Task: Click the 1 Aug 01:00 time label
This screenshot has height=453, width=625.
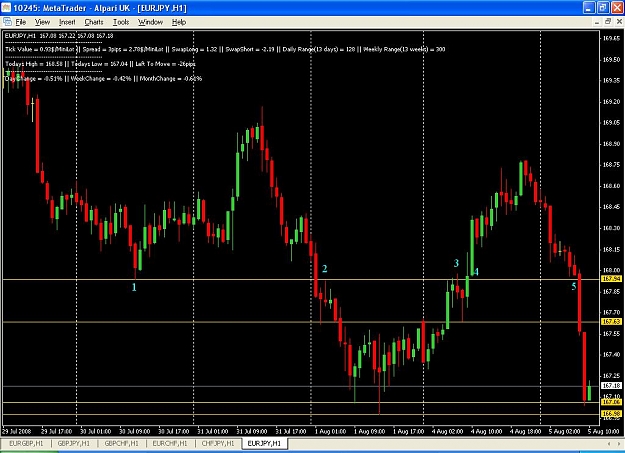Action: tap(330, 431)
